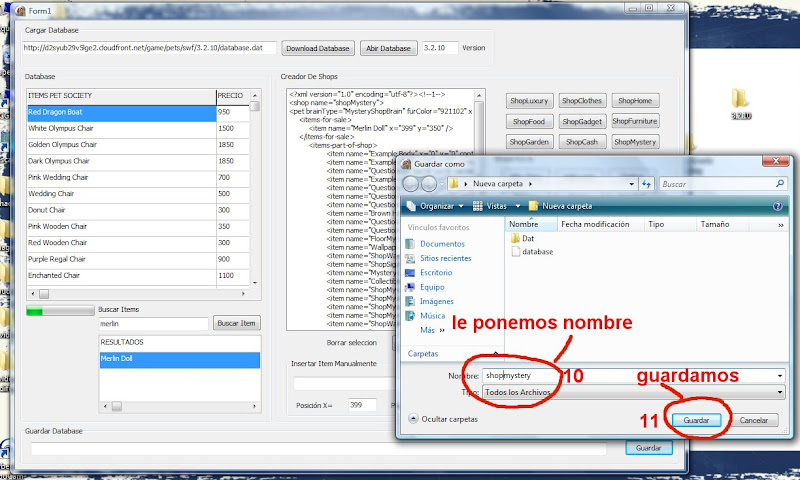Click the Form1 window title icon
The width and height of the screenshot is (800, 480).
pos(20,10)
